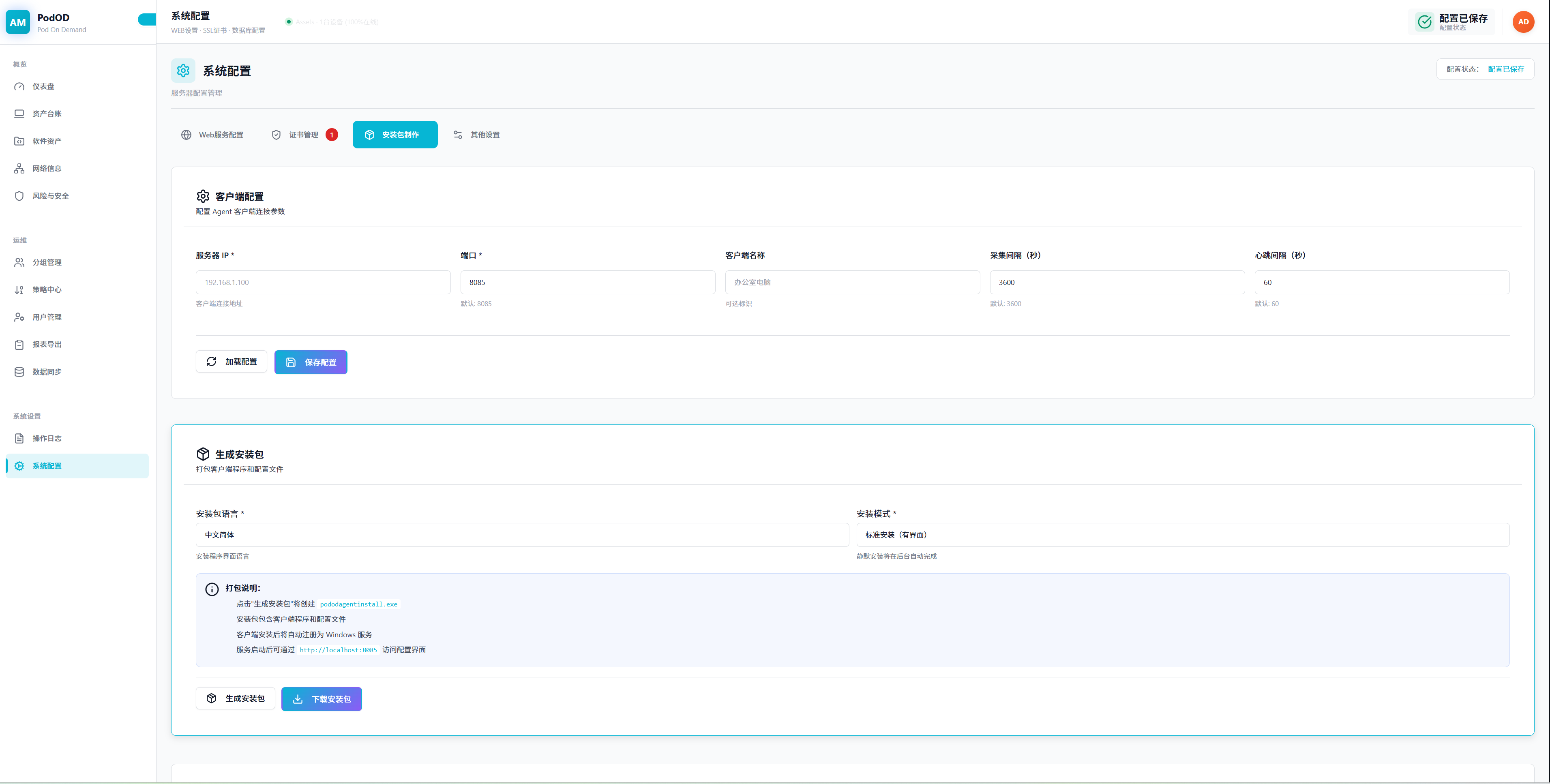The image size is (1550, 784).
Task: Toggle the sidebar collapse switch near PodOD
Action: coord(147,20)
